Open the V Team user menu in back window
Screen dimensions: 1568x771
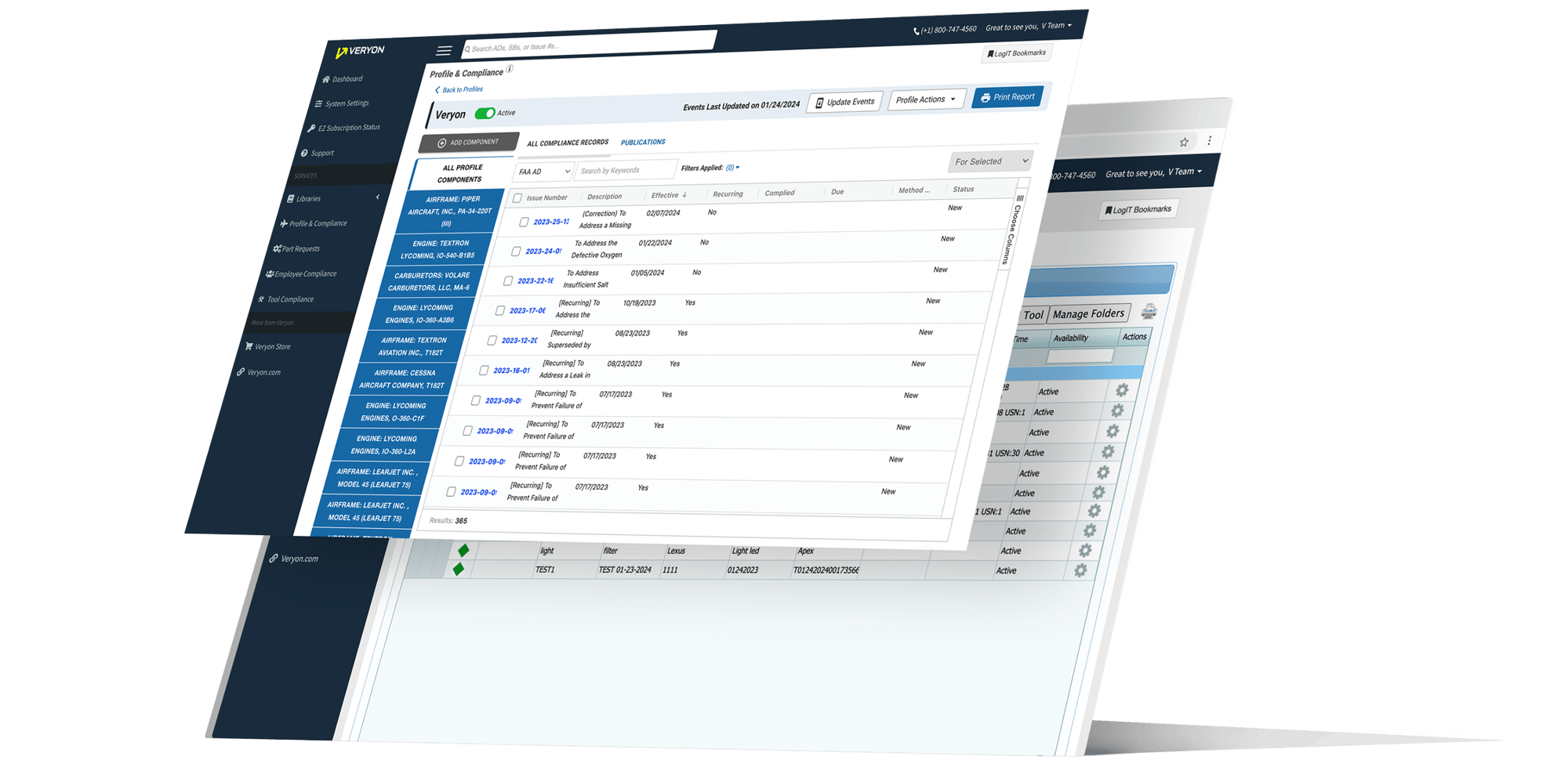tap(1185, 172)
